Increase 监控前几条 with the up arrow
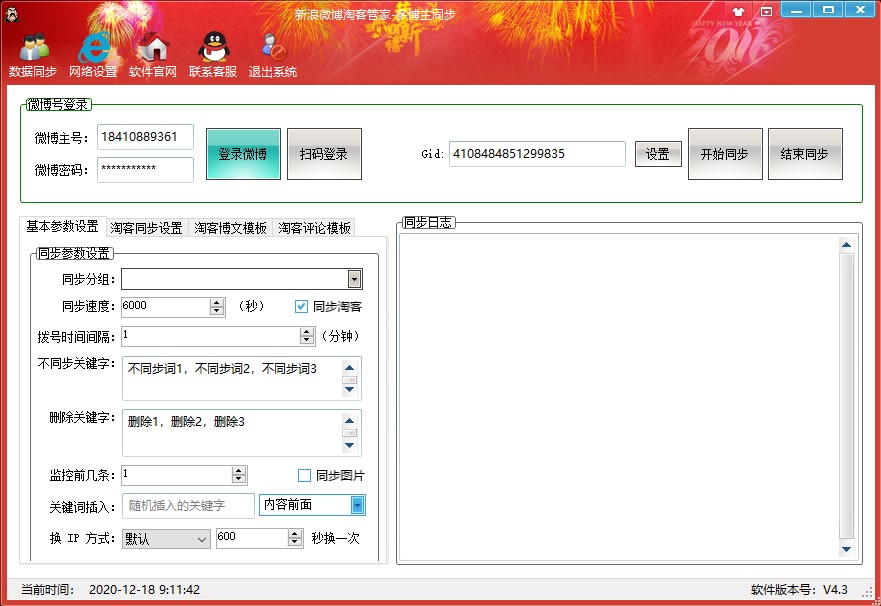 tap(239, 471)
